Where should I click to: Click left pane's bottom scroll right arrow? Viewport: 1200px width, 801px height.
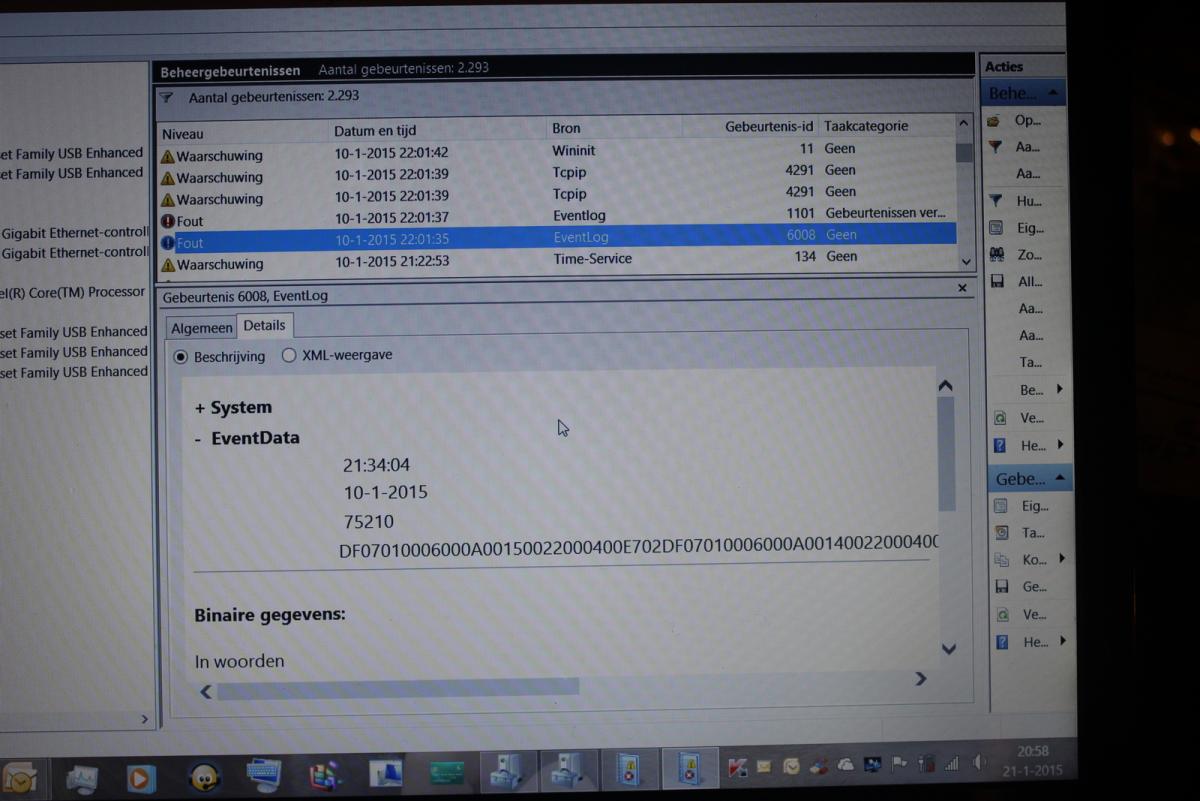tap(144, 719)
